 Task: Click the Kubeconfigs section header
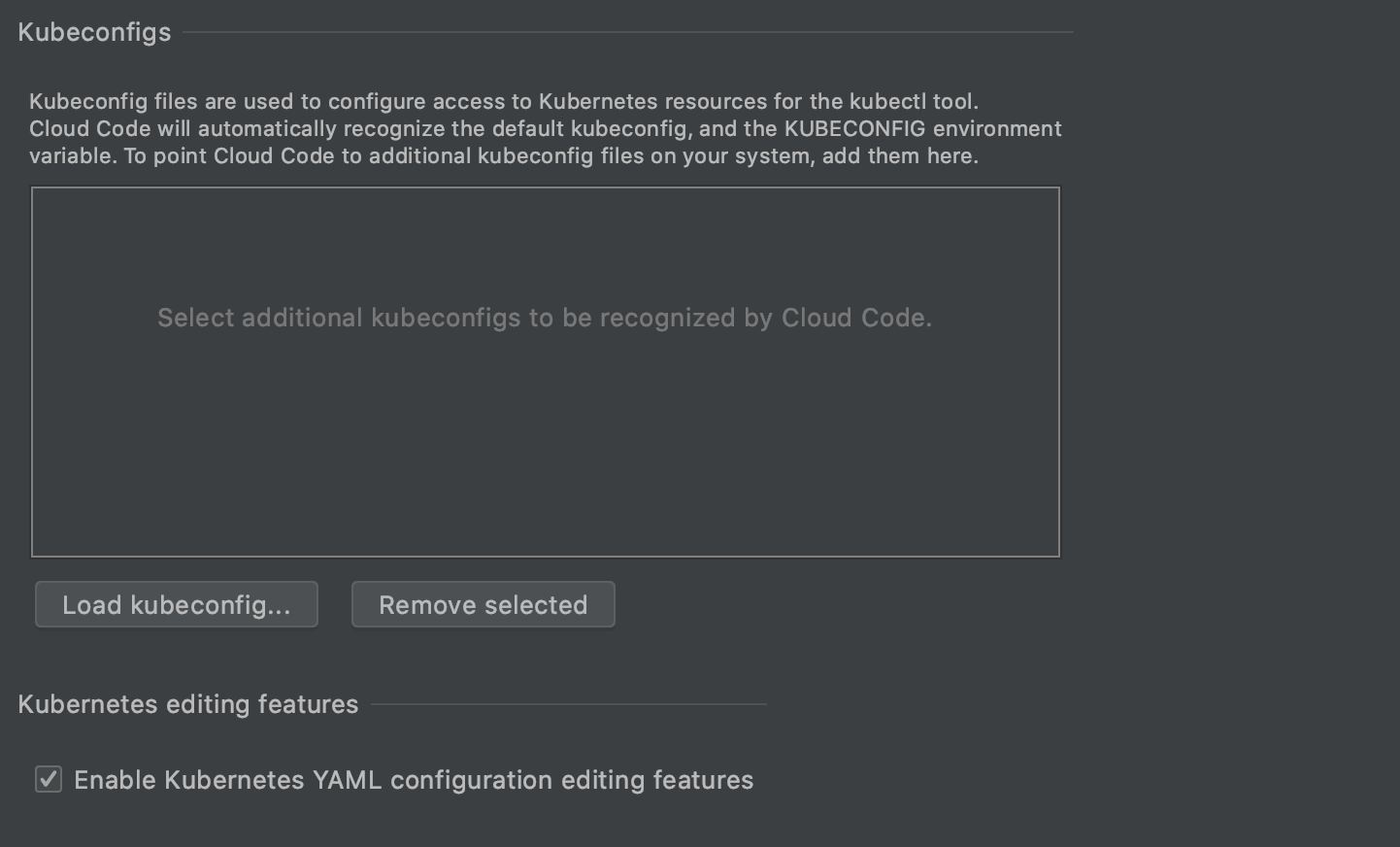(x=93, y=31)
